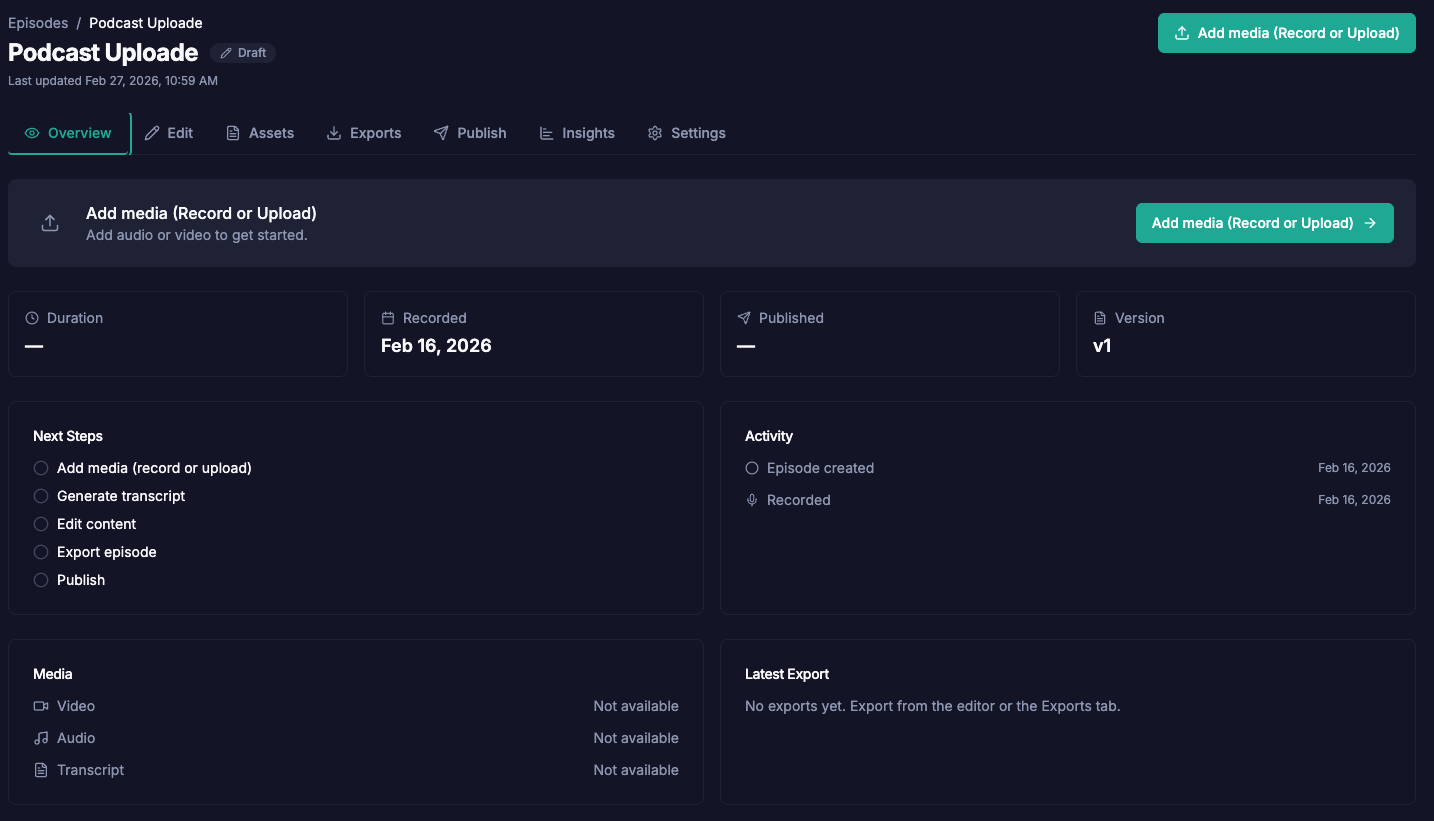Click the document icon on the Assets tab
Screen dimensions: 1434x821
click(234, 132)
